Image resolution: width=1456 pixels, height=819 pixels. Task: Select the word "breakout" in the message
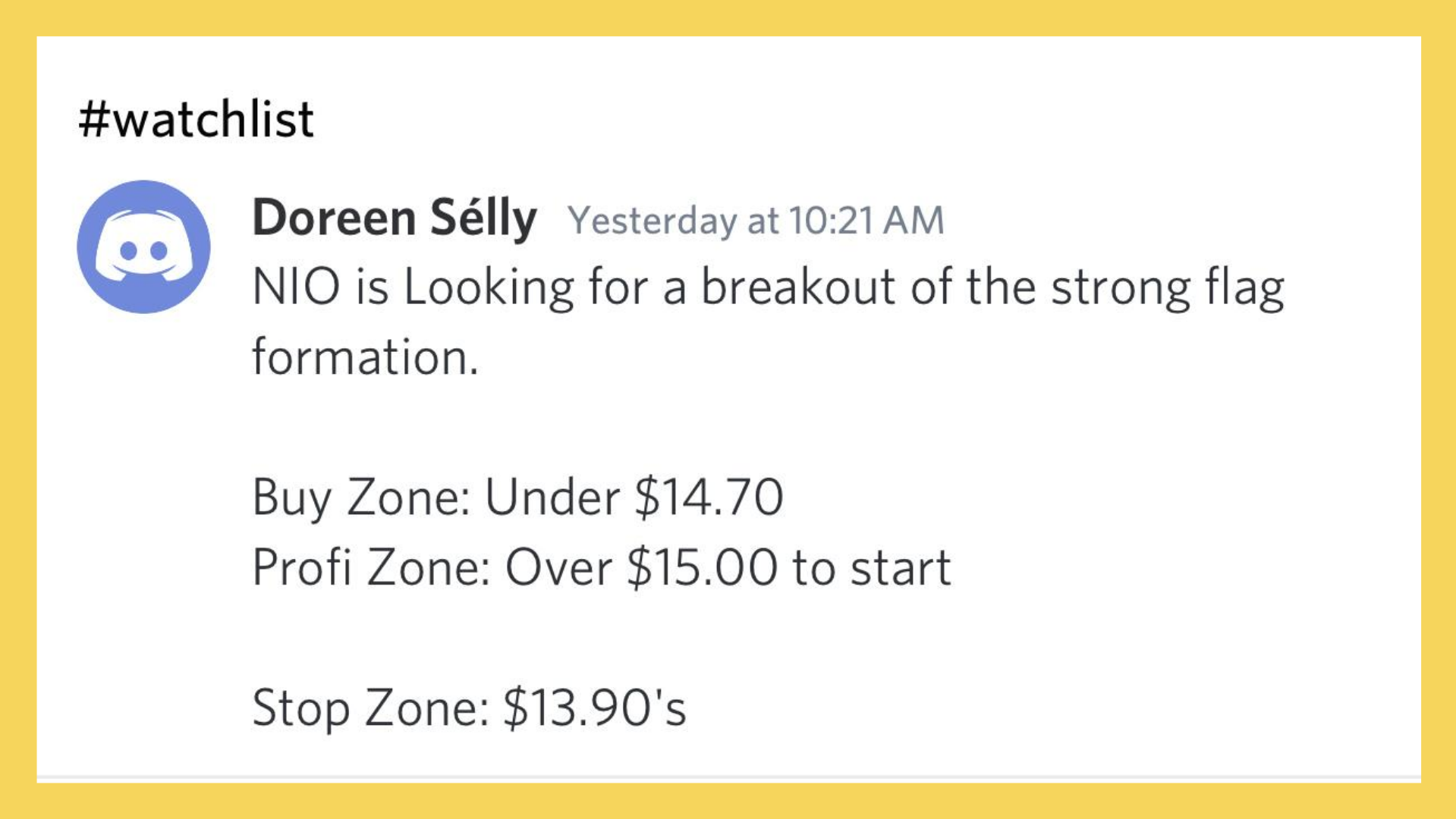(x=797, y=288)
